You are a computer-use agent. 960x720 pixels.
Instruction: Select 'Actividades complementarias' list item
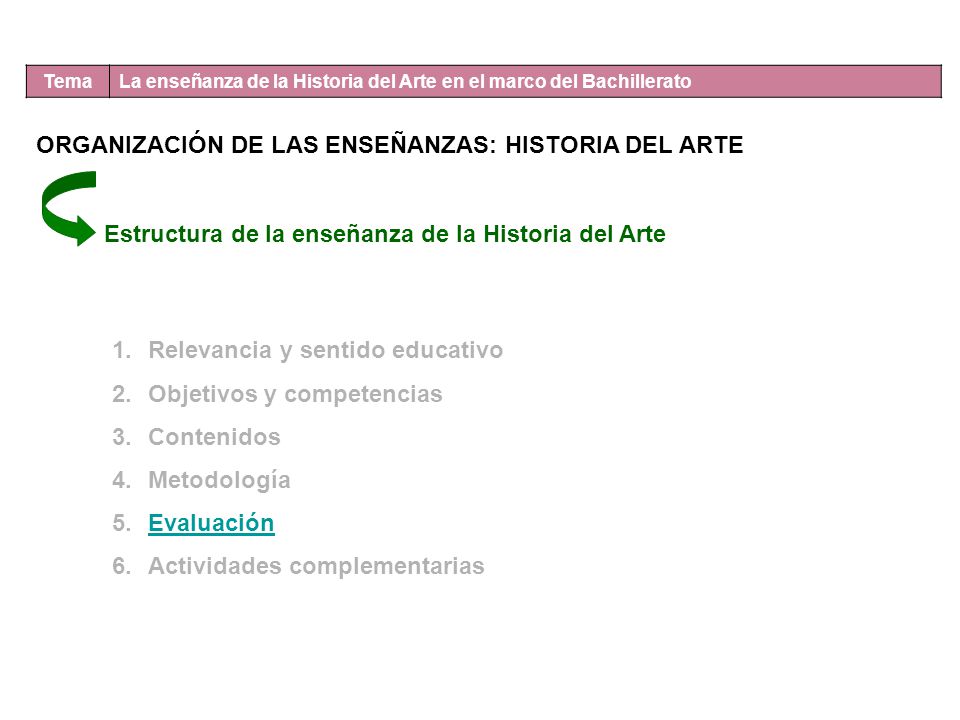[x=316, y=566]
